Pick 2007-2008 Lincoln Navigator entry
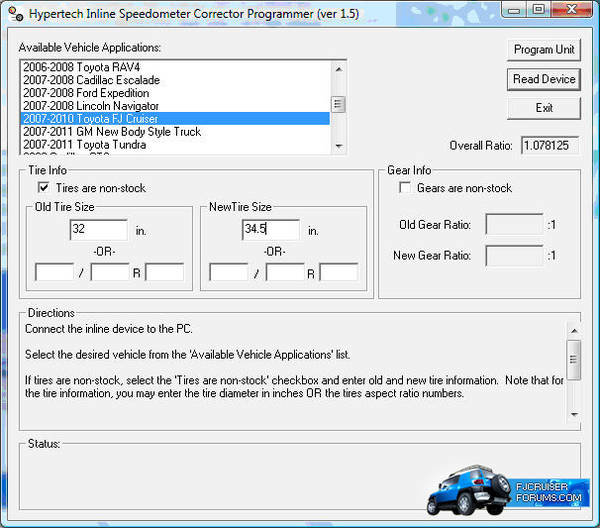Viewport: 600px width, 528px height. point(175,106)
